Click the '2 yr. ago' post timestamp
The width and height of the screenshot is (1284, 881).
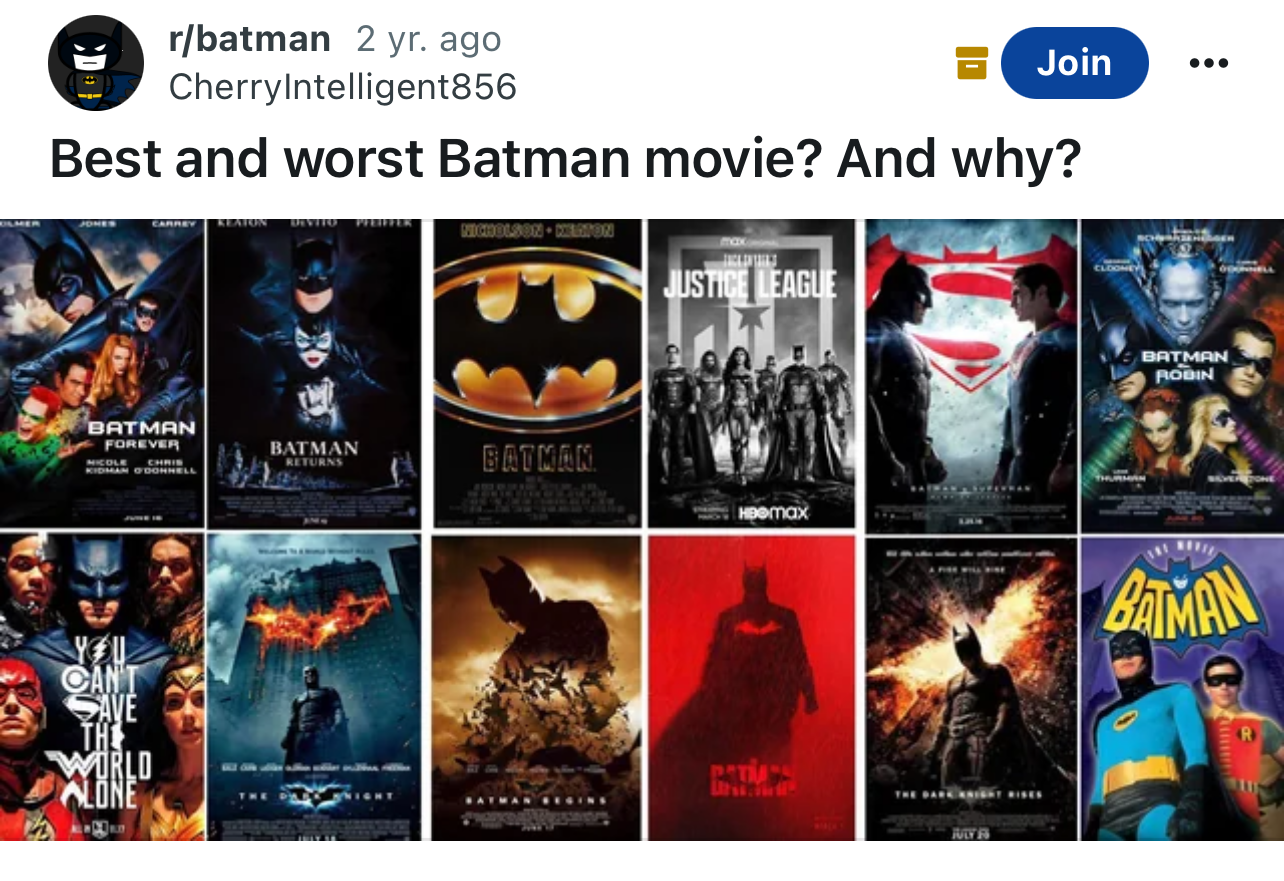click(428, 39)
